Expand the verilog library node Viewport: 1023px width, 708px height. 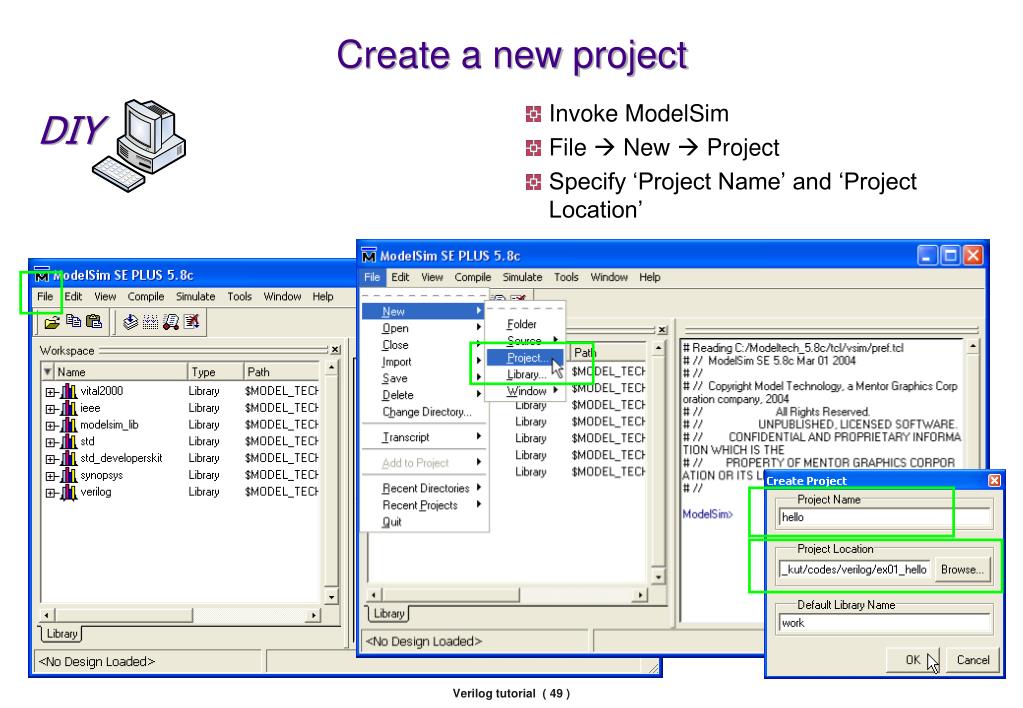pos(50,493)
